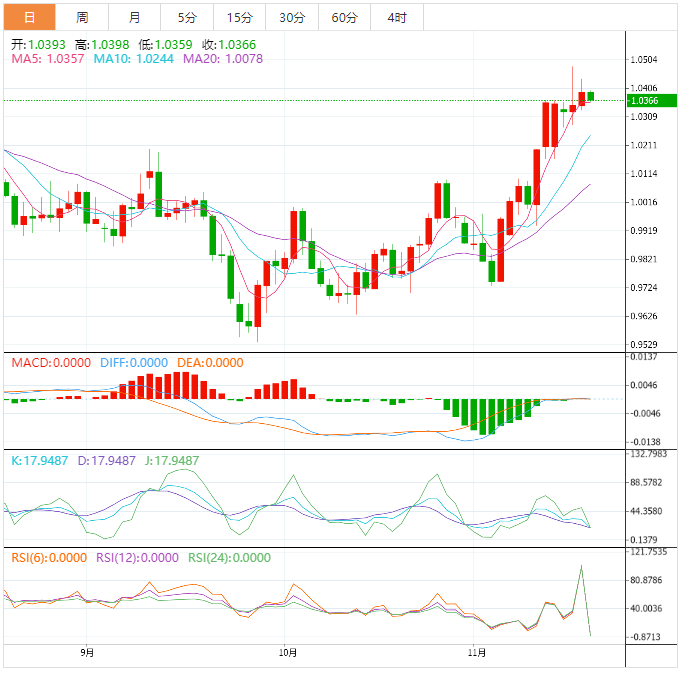Click the MA10 moving average label

(x=133, y=59)
